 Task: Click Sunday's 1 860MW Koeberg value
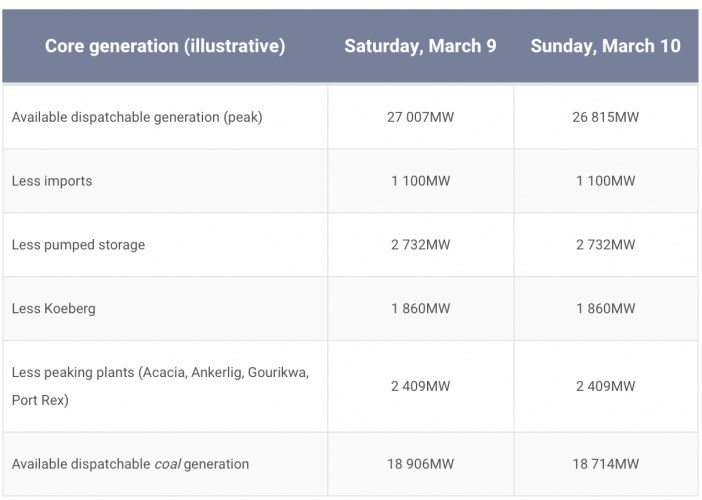click(x=605, y=309)
